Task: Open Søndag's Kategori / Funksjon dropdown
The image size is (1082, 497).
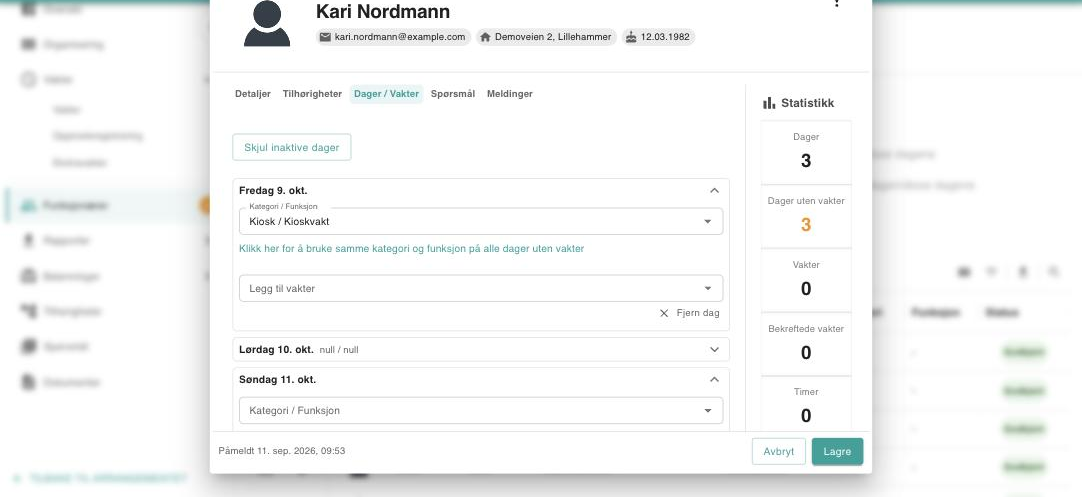Action: coord(481,411)
